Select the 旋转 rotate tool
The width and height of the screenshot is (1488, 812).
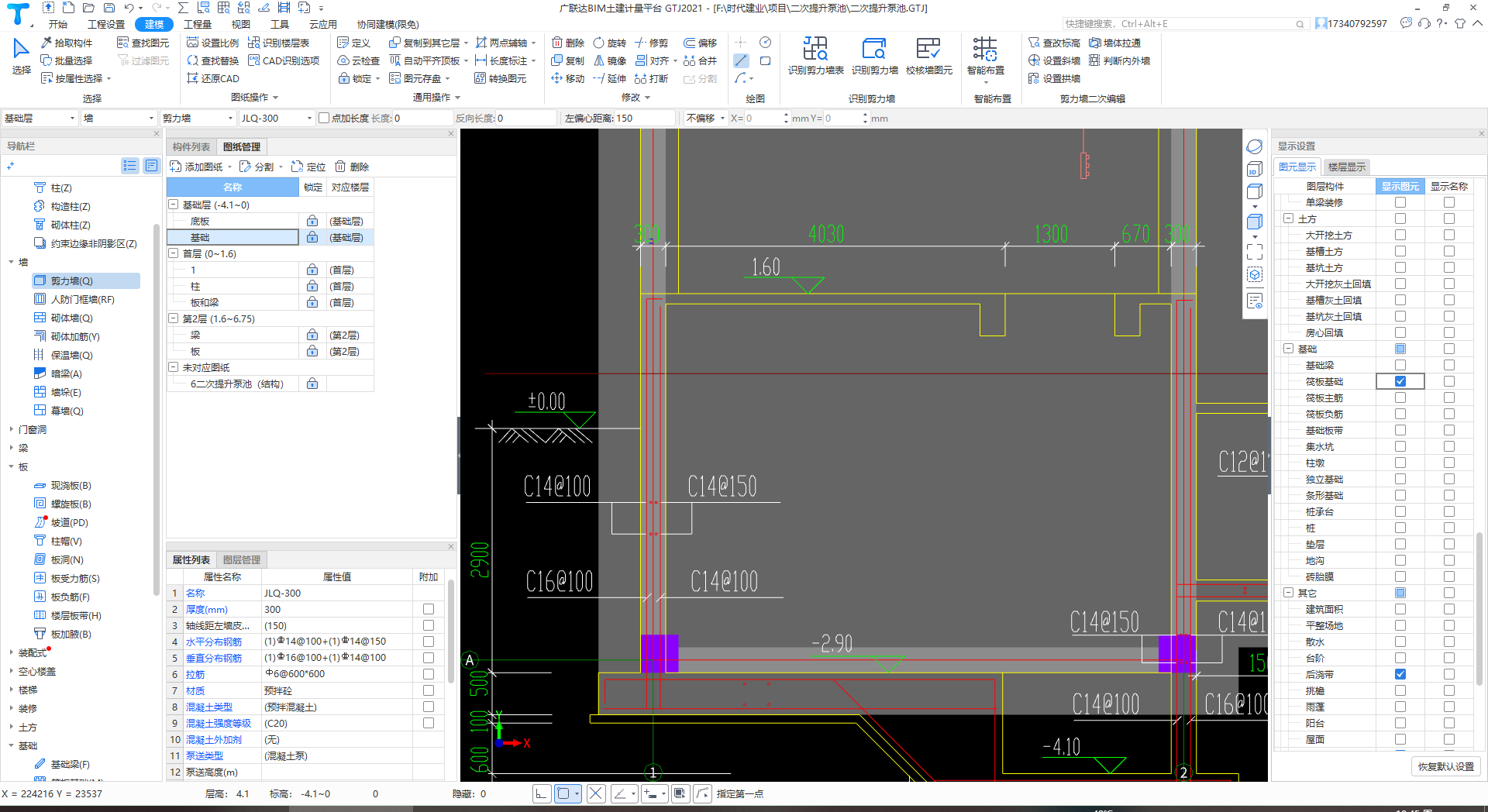609,43
